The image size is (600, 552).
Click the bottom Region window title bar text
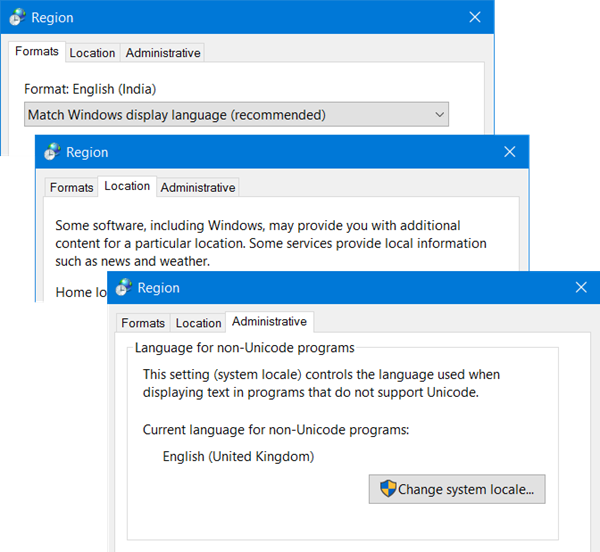point(158,288)
